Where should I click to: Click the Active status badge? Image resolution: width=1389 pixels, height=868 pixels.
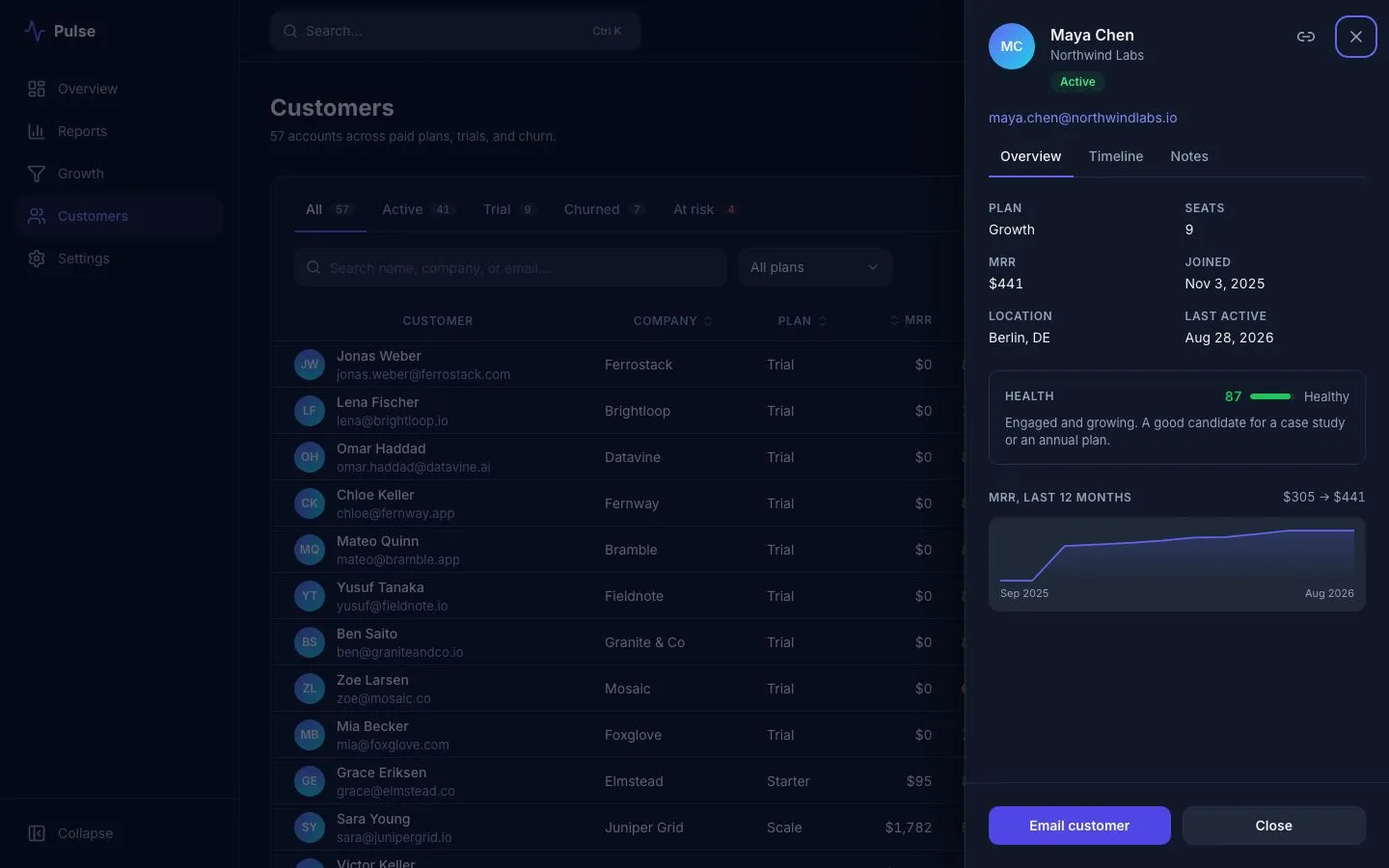click(1077, 82)
